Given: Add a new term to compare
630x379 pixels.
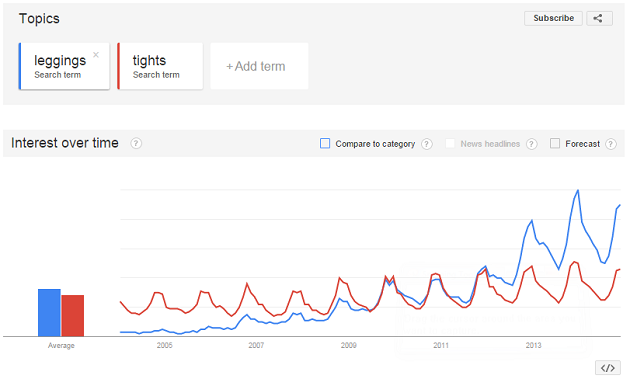Looking at the screenshot, I should [259, 66].
